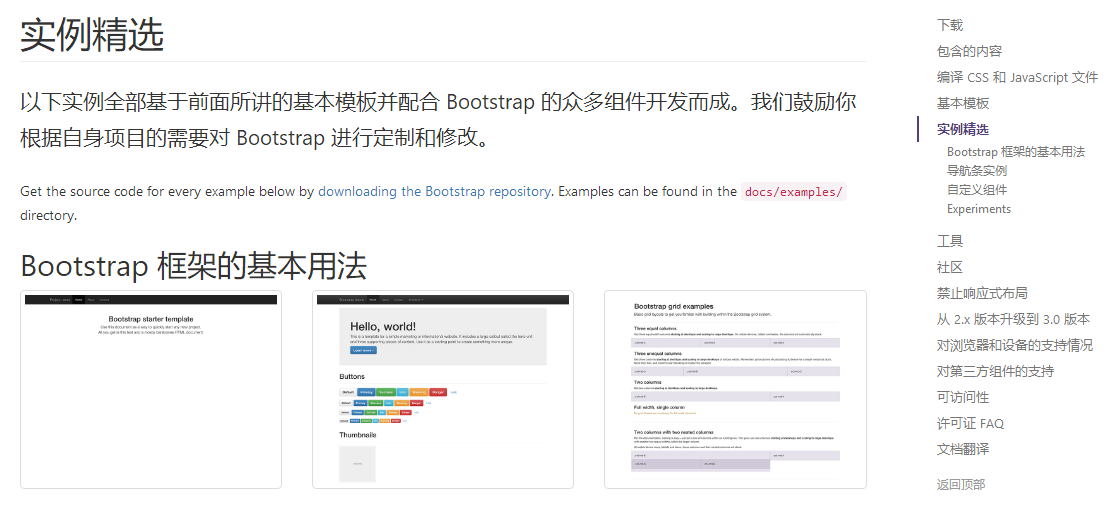
Task: Click the 实例精选 page heading
Action: point(92,34)
